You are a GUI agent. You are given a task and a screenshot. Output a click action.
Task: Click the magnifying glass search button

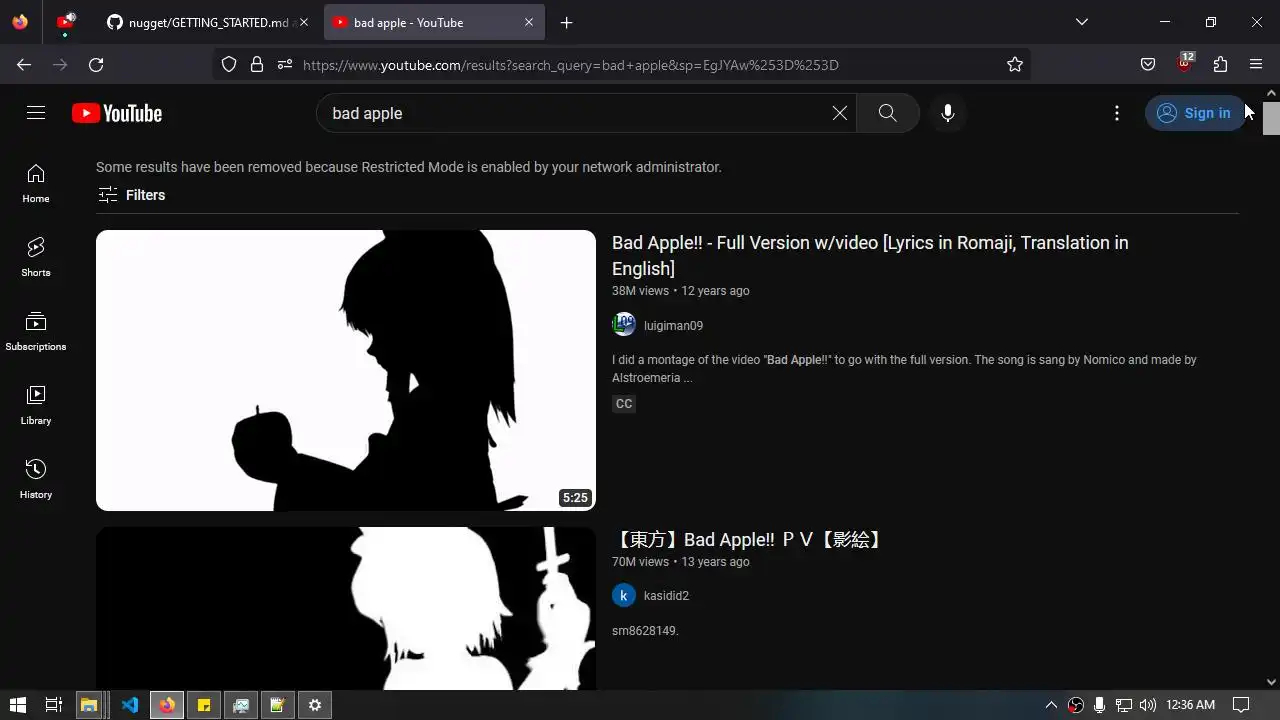point(887,113)
